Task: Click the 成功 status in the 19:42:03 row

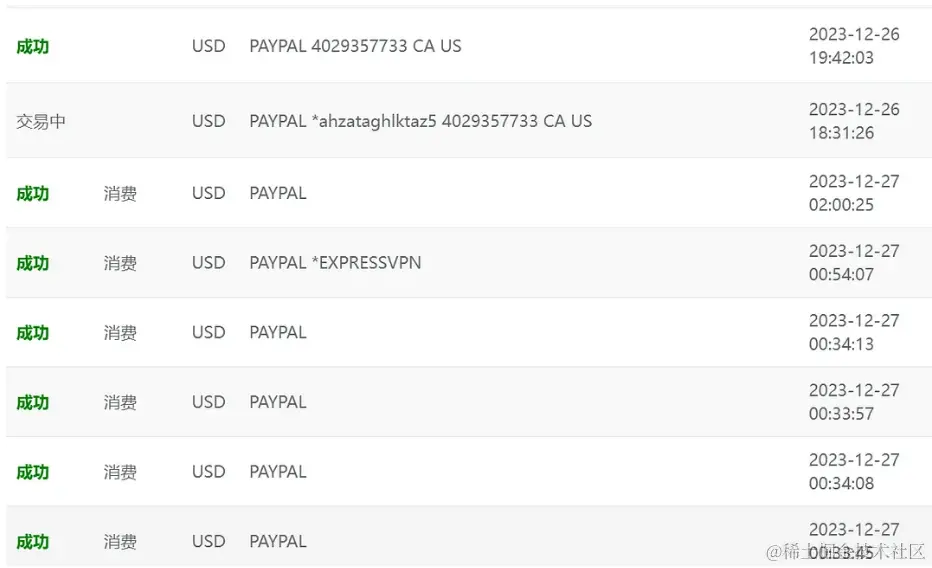Action: (x=32, y=46)
